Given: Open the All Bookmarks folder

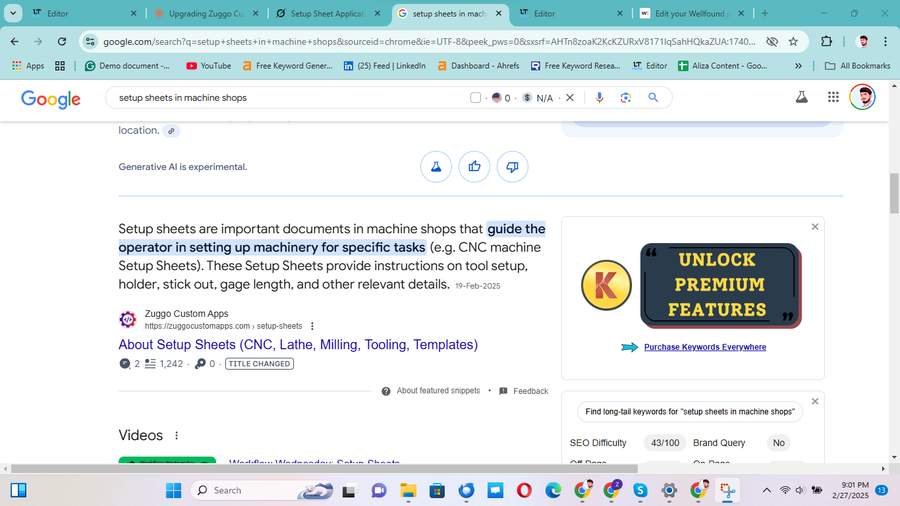Looking at the screenshot, I should [x=857, y=66].
